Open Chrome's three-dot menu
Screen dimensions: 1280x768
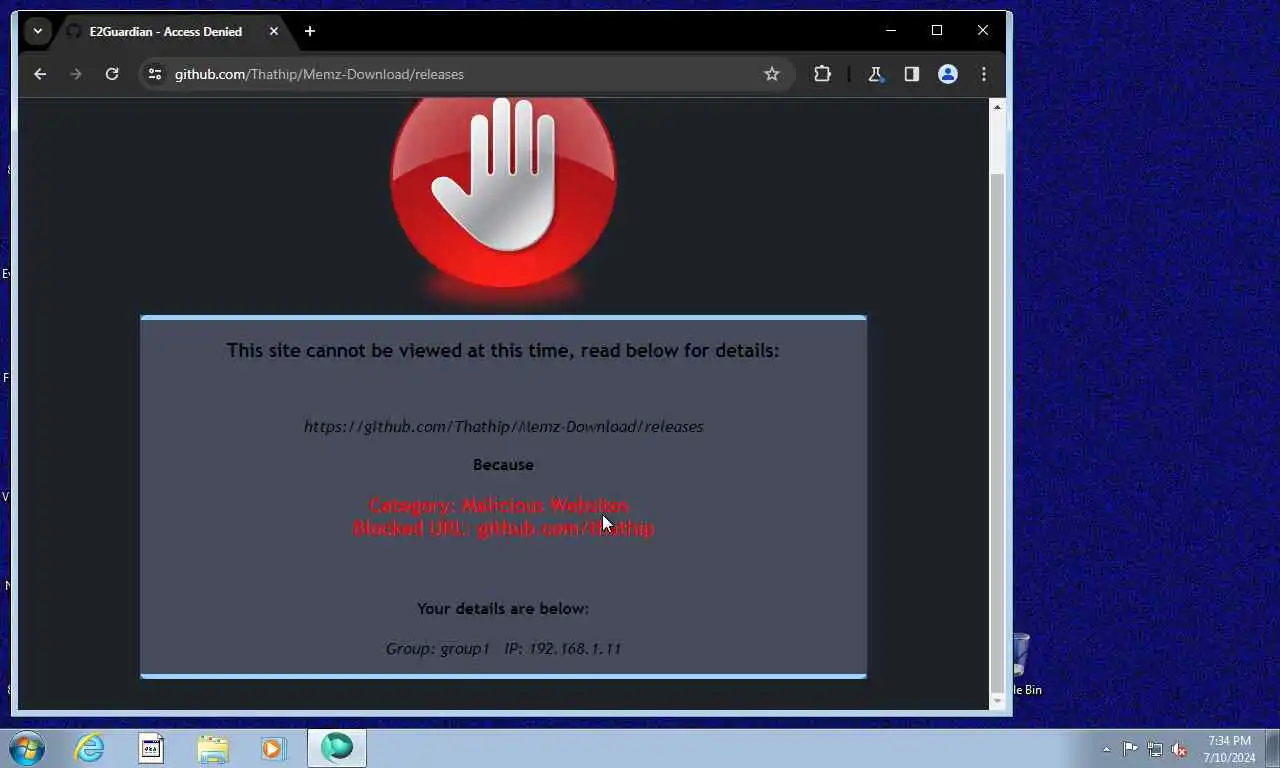[984, 74]
